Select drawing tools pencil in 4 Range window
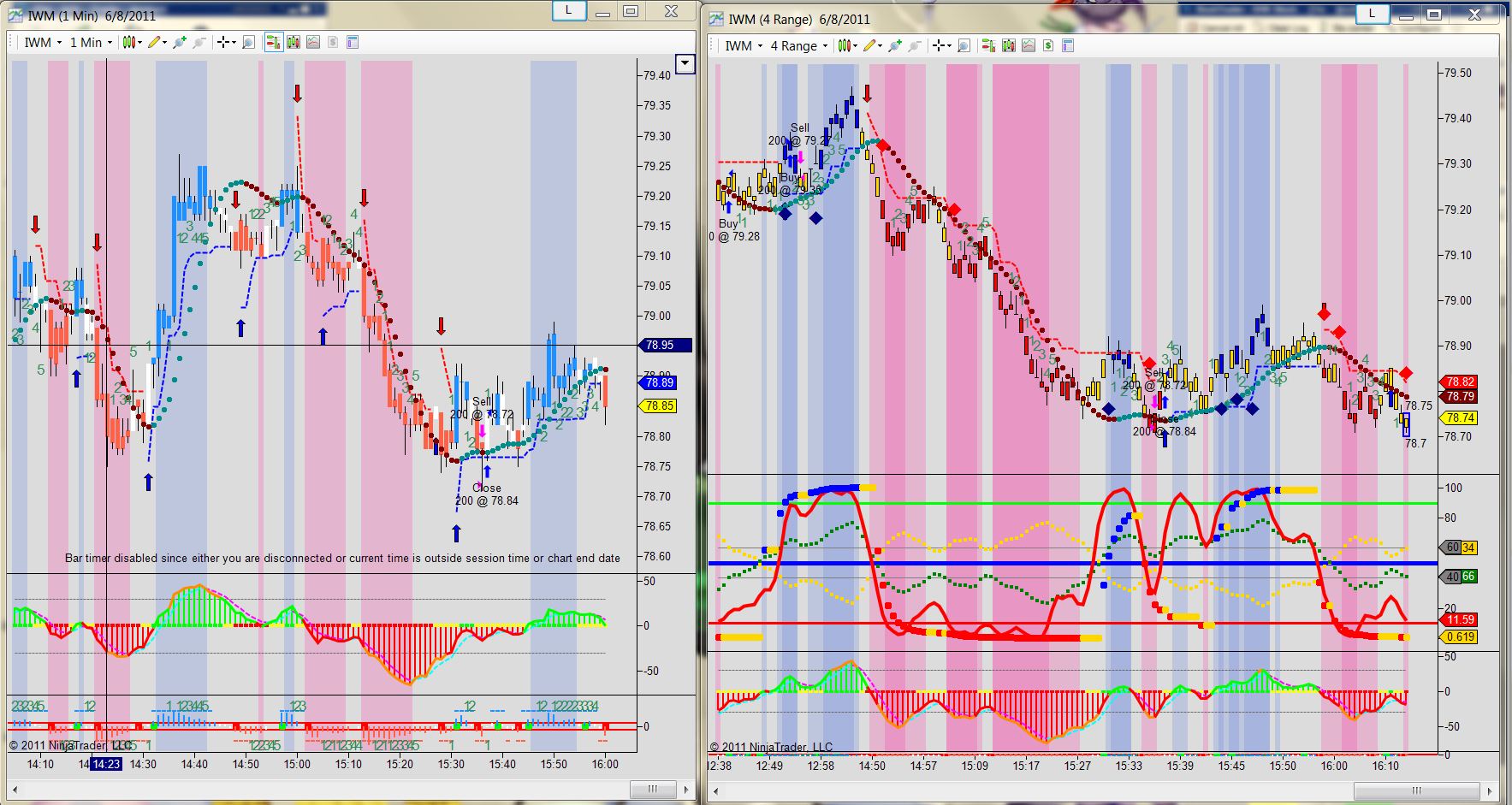 coord(870,45)
